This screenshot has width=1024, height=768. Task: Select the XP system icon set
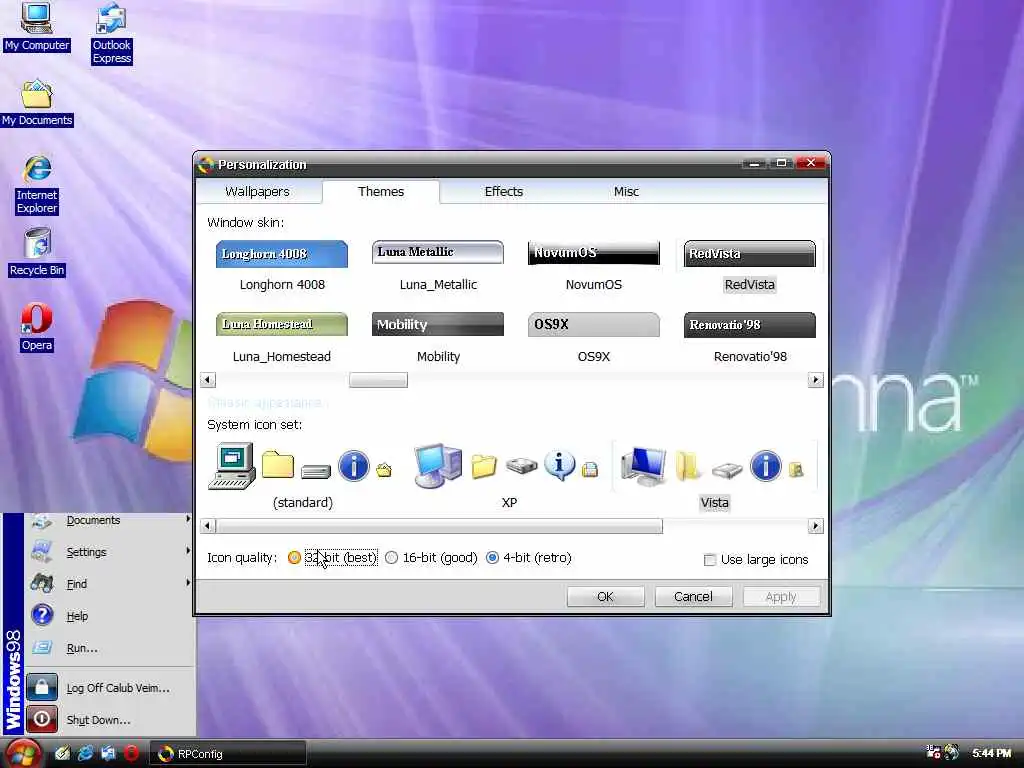pyautogui.click(x=509, y=476)
